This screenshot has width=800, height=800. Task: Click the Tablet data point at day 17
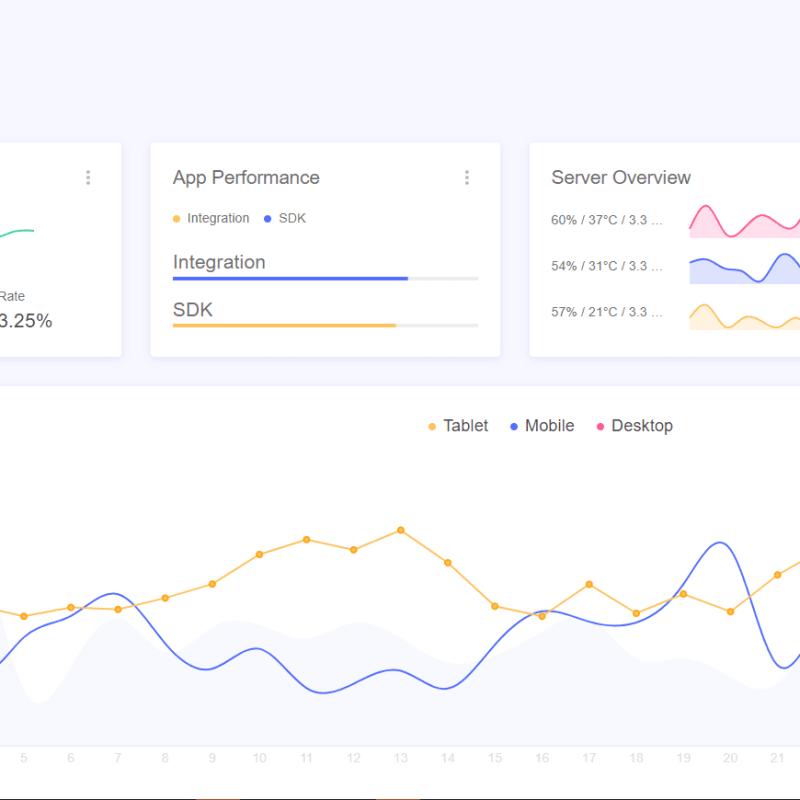click(590, 584)
